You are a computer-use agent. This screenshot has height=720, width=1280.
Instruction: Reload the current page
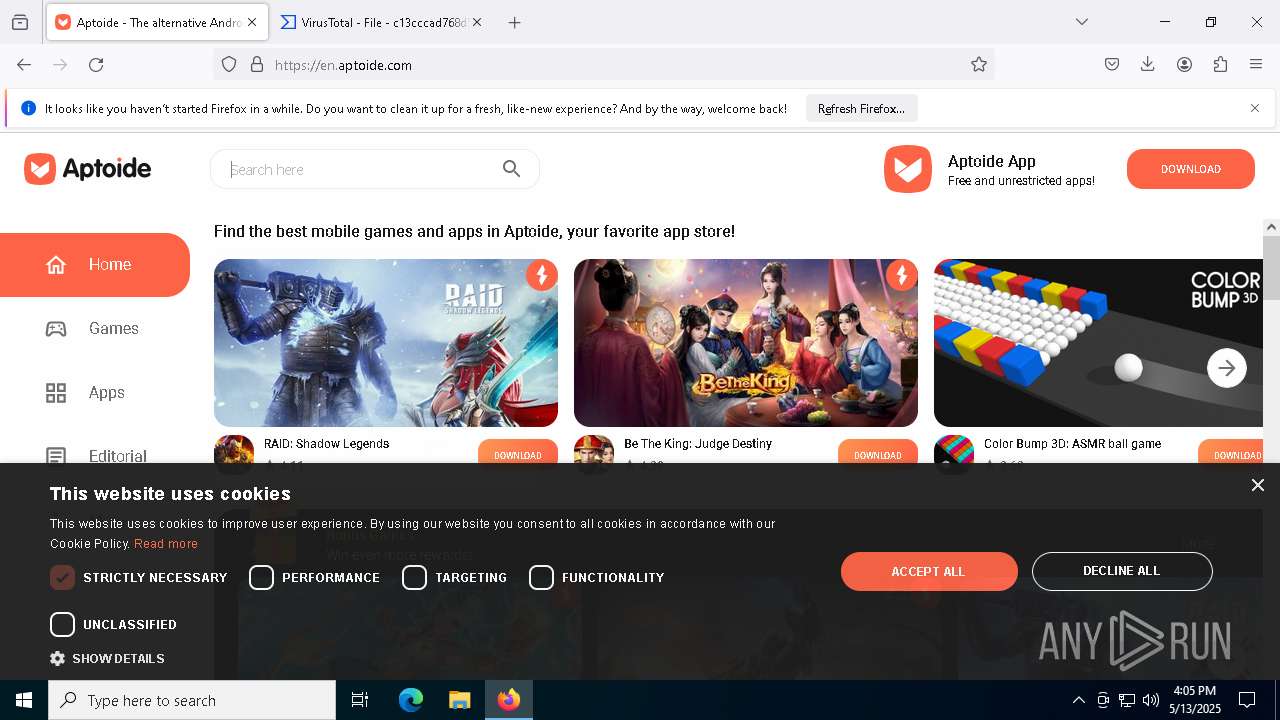click(x=96, y=64)
